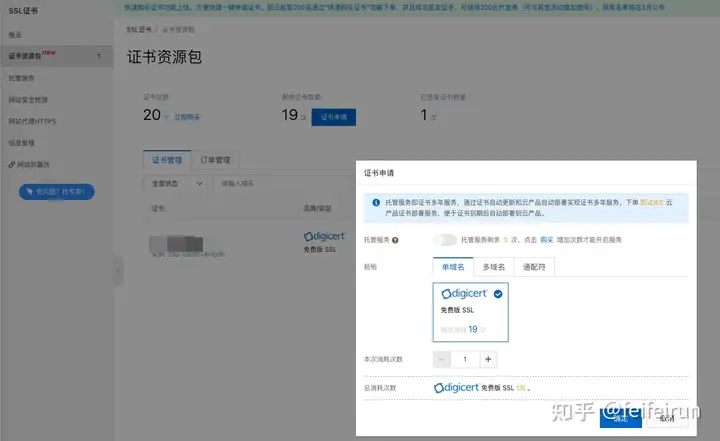Click the digicert logo in the certificate table row
Image resolution: width=720 pixels, height=441 pixels.
(324, 236)
